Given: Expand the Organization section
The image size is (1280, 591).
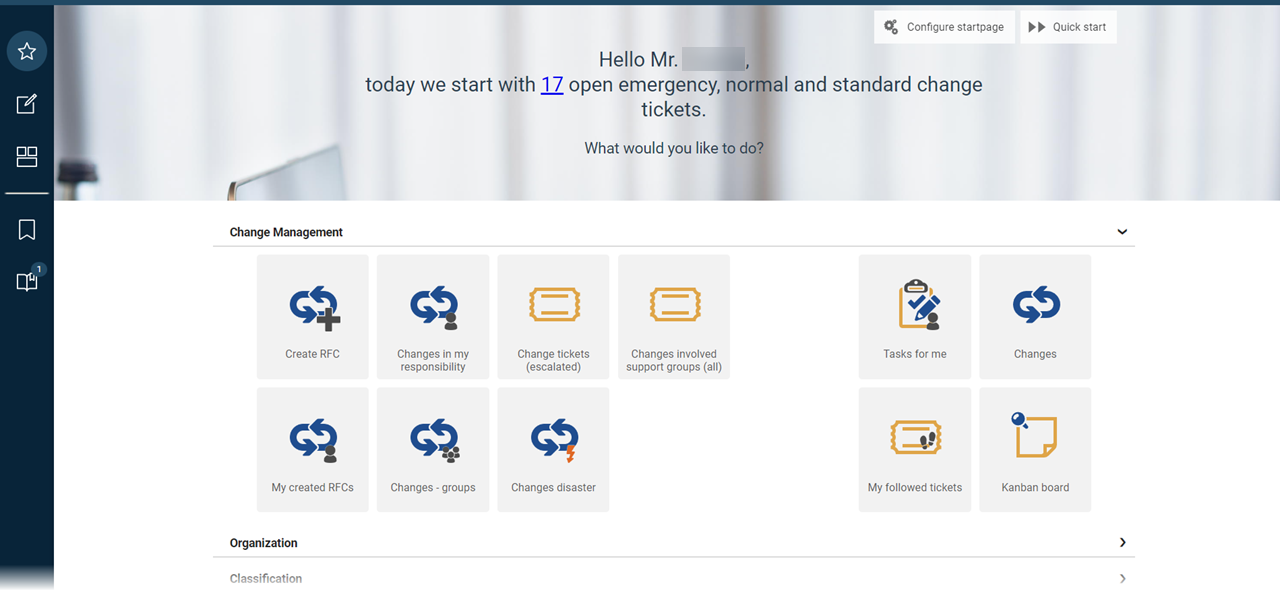Looking at the screenshot, I should tap(1121, 542).
